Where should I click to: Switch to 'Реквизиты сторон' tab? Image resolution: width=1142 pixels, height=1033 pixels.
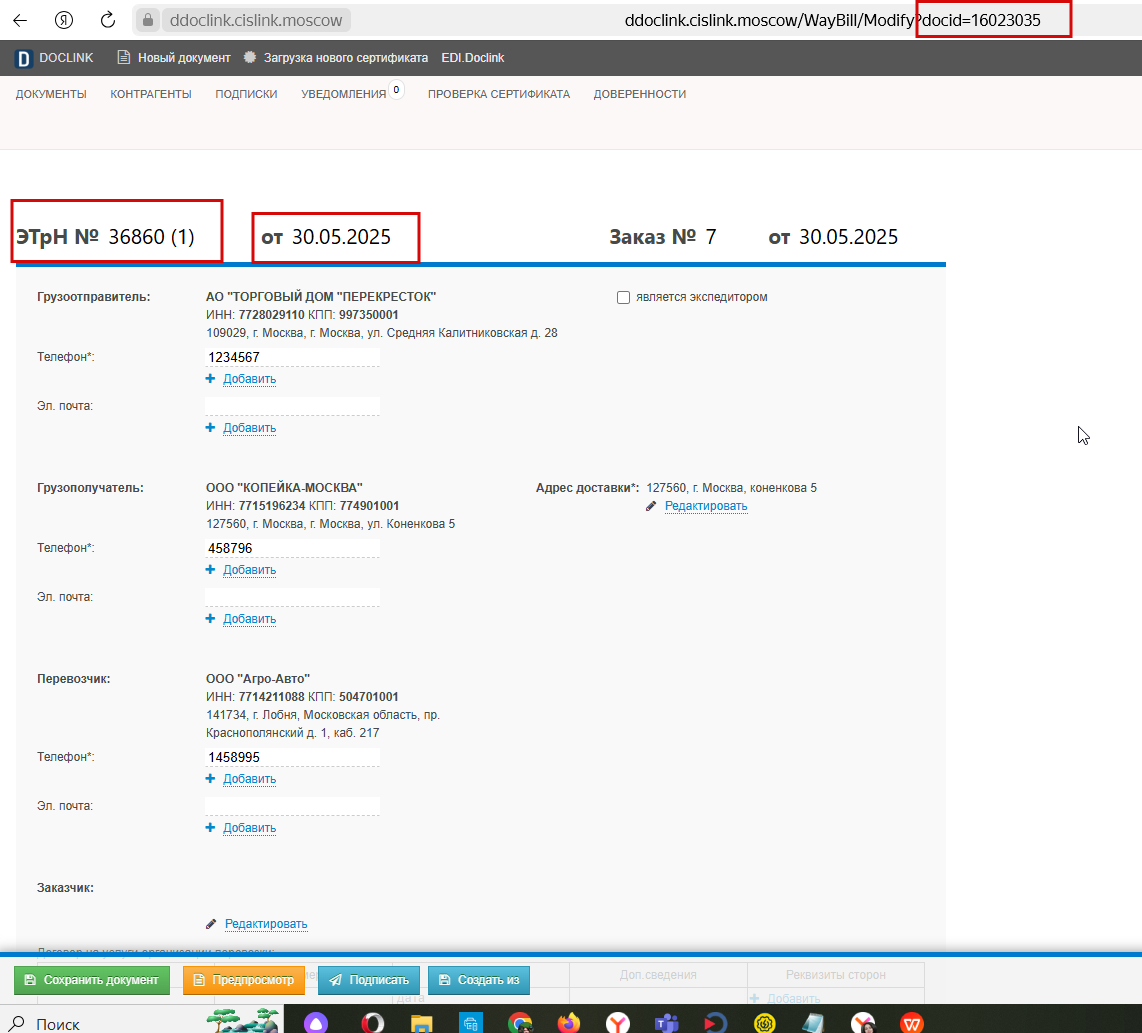pyautogui.click(x=835, y=975)
